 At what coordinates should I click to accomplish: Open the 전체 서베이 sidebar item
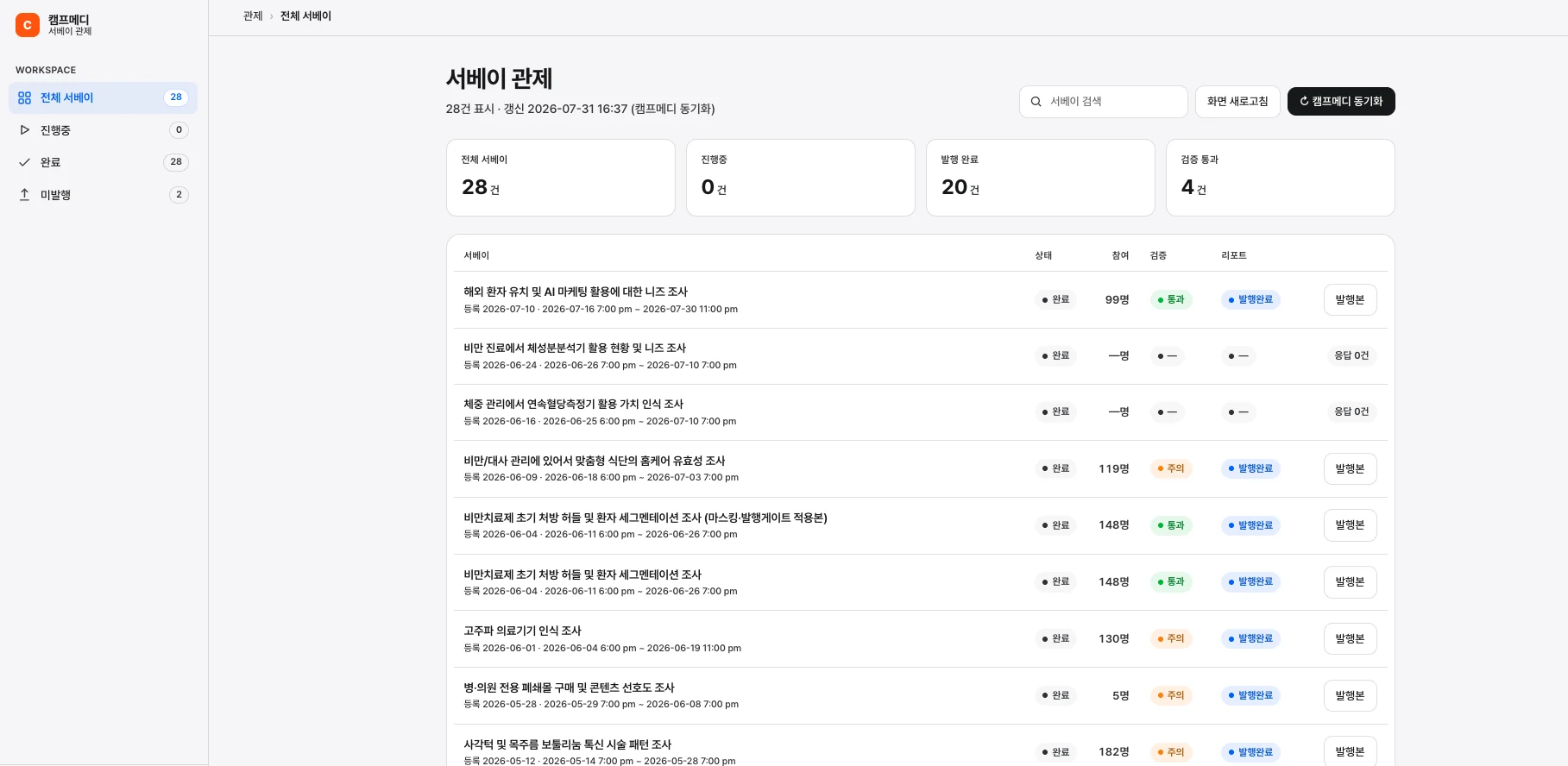pos(103,97)
